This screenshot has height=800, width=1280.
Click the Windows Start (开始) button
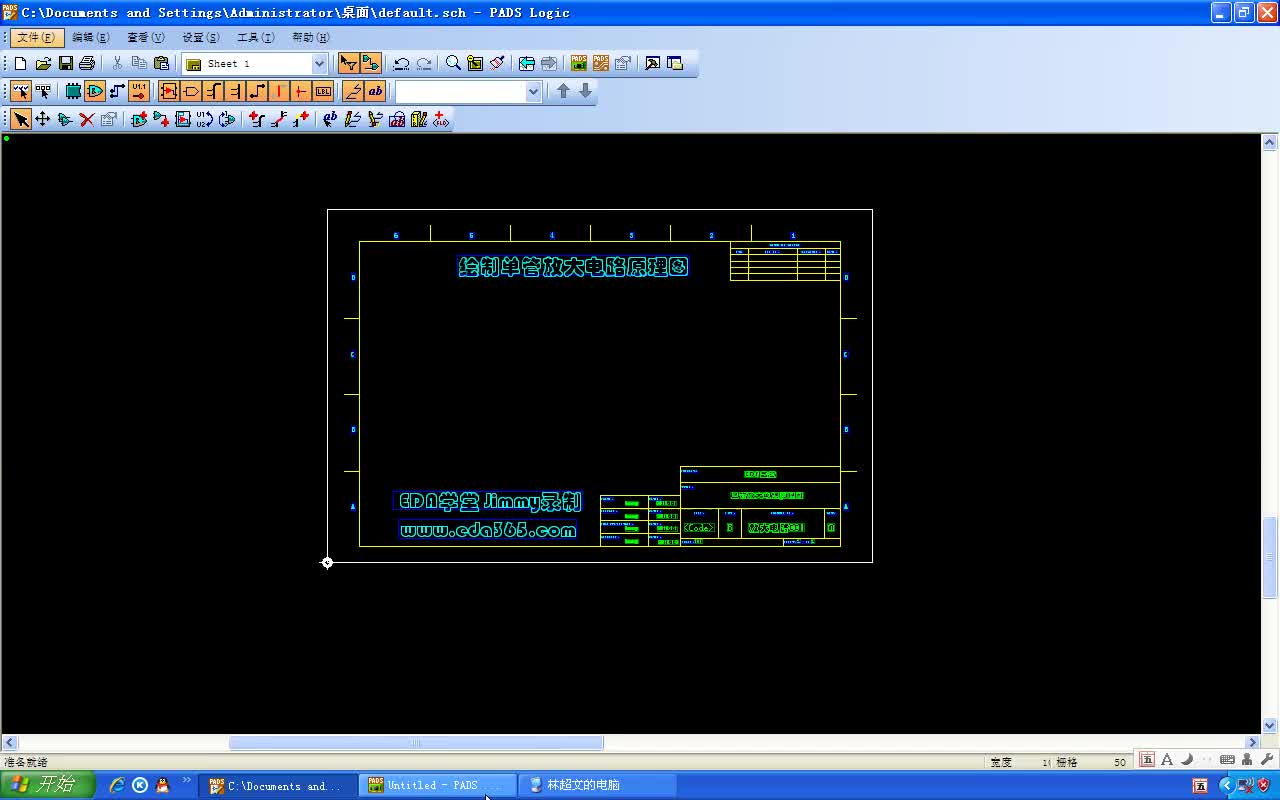(48, 785)
